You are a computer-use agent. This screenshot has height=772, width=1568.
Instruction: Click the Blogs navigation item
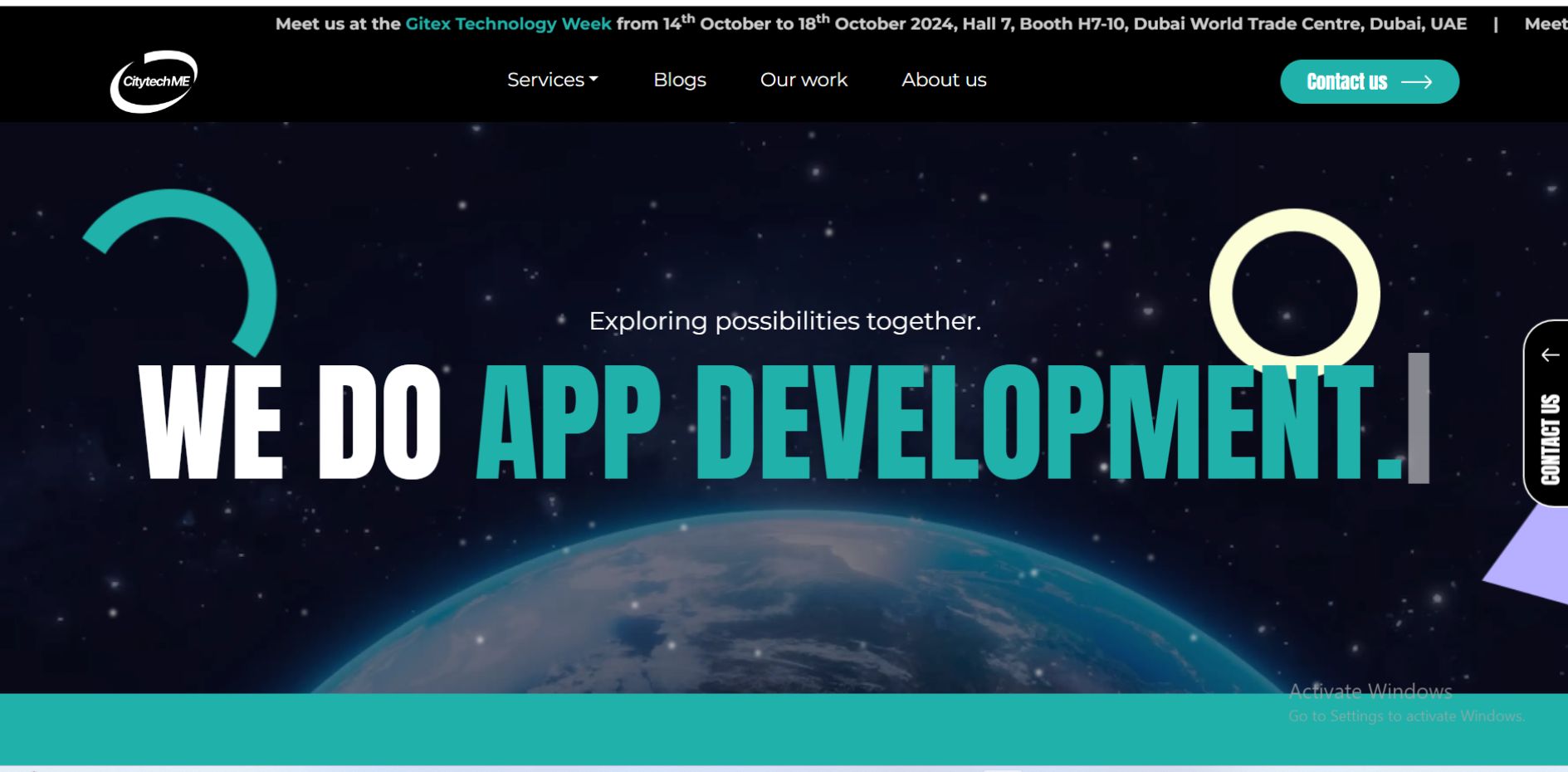(x=679, y=80)
